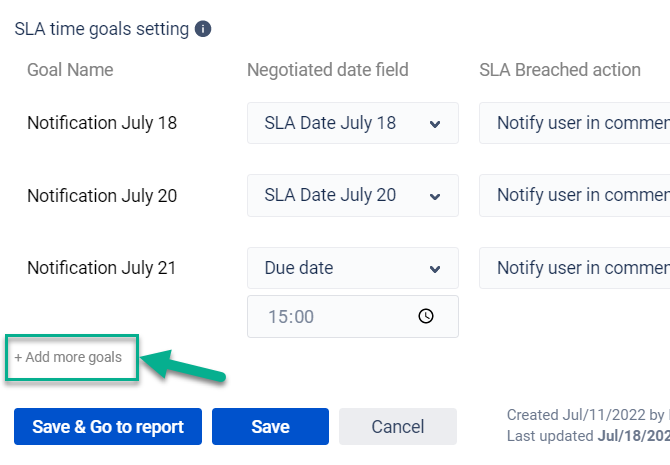Click the Goal Name column header

pyautogui.click(x=70, y=70)
